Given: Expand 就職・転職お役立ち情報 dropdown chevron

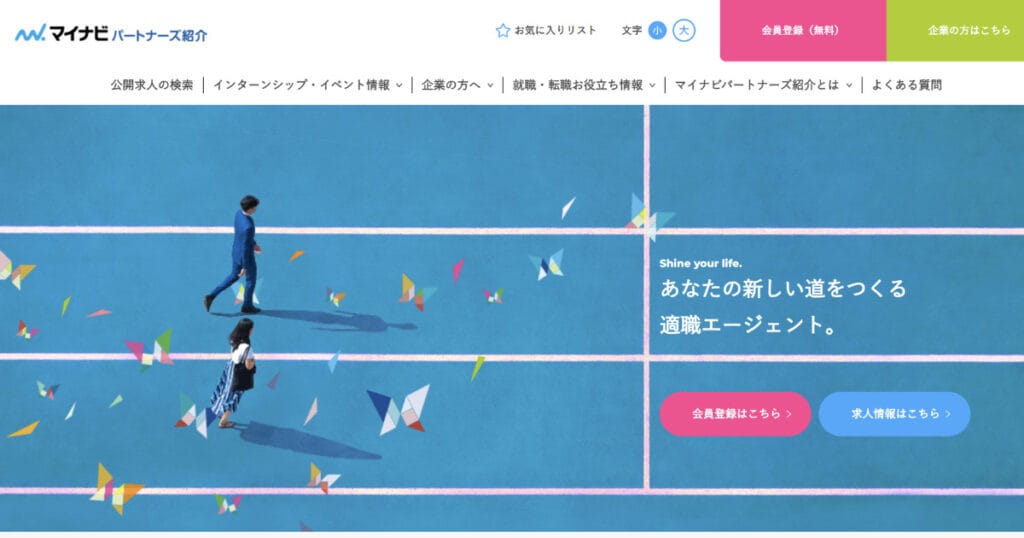Looking at the screenshot, I should pos(652,86).
